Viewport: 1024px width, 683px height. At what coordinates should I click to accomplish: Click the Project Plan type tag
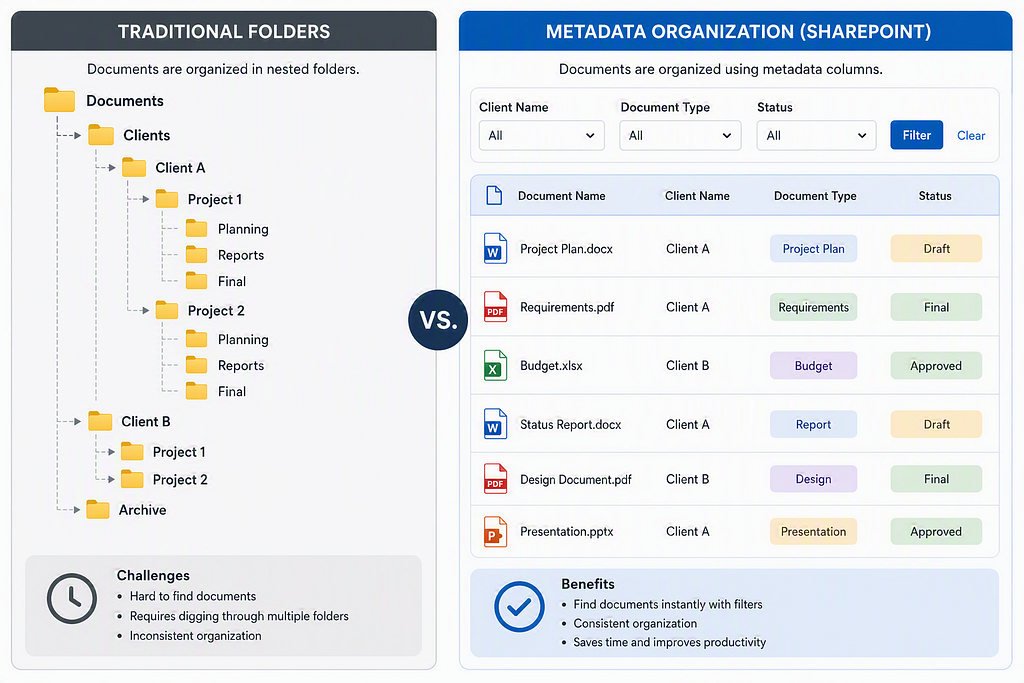pyautogui.click(x=813, y=249)
